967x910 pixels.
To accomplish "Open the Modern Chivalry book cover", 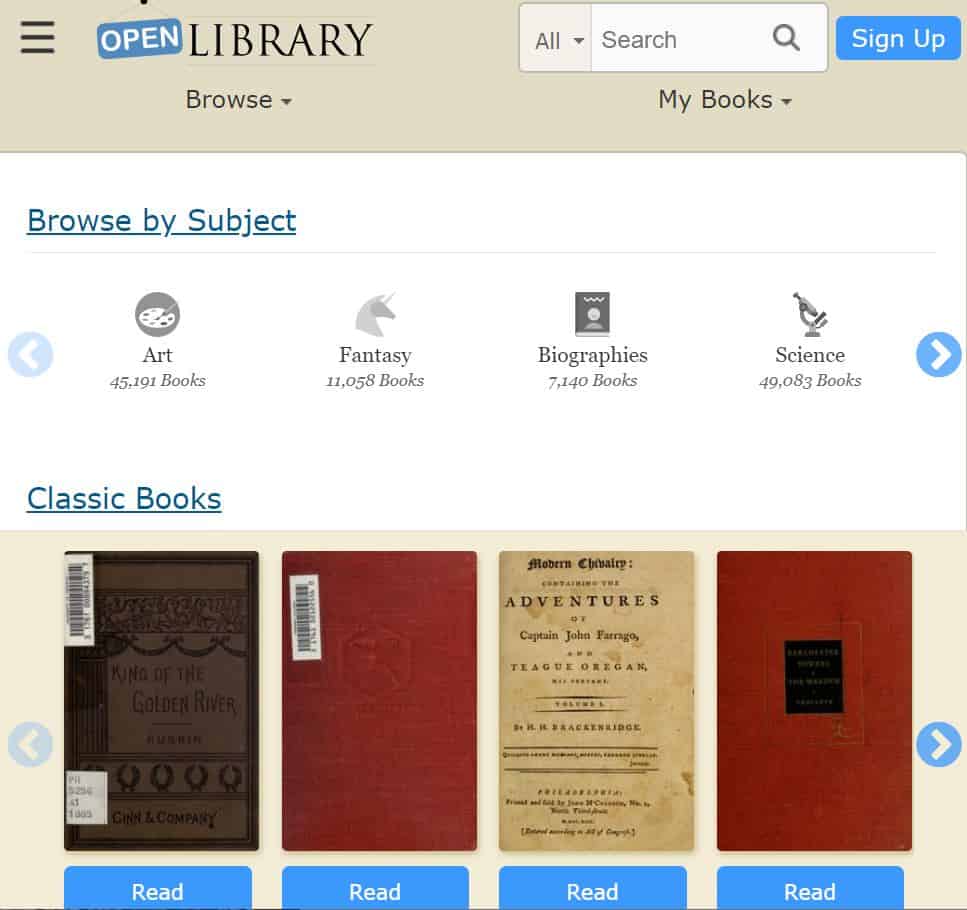I will click(x=596, y=701).
